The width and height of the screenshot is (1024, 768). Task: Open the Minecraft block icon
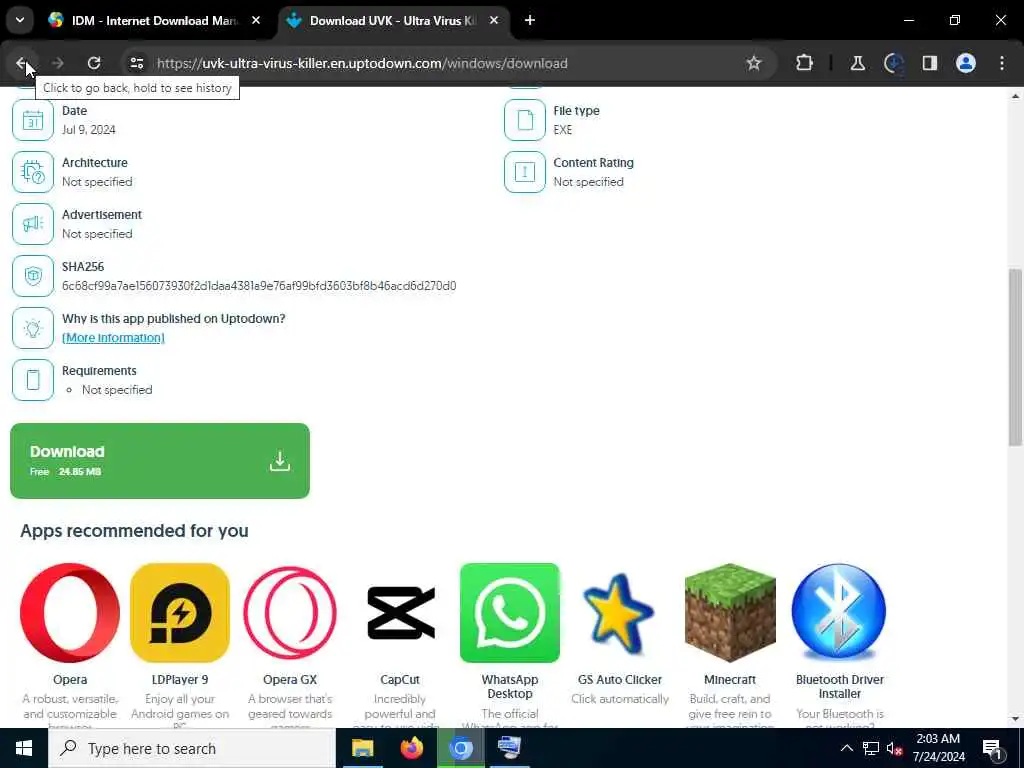pyautogui.click(x=729, y=613)
